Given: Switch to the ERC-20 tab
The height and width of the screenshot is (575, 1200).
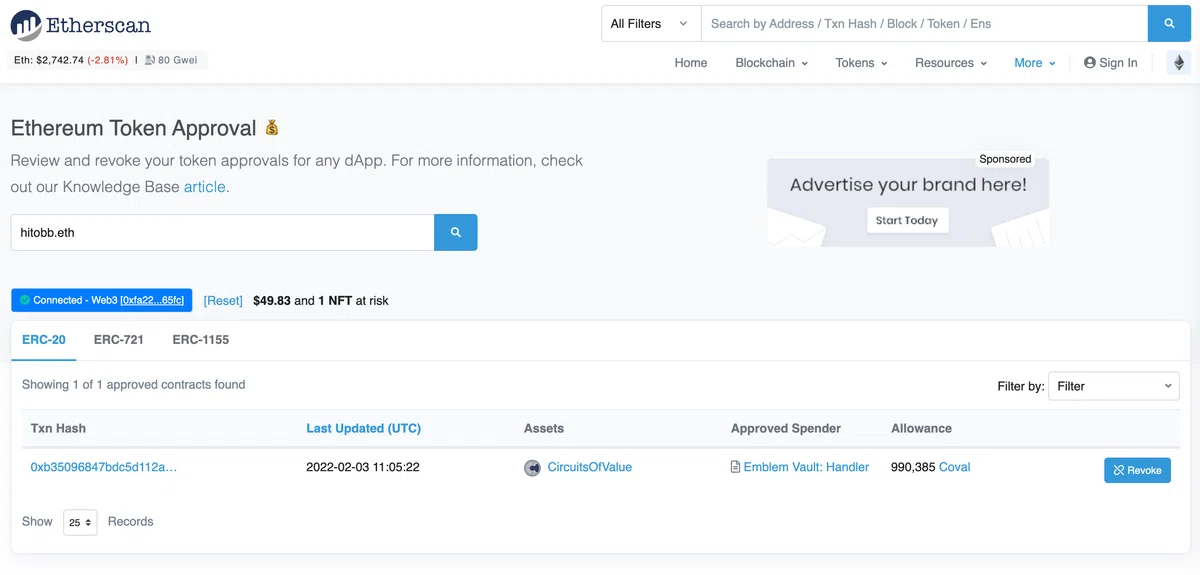Looking at the screenshot, I should 44,340.
